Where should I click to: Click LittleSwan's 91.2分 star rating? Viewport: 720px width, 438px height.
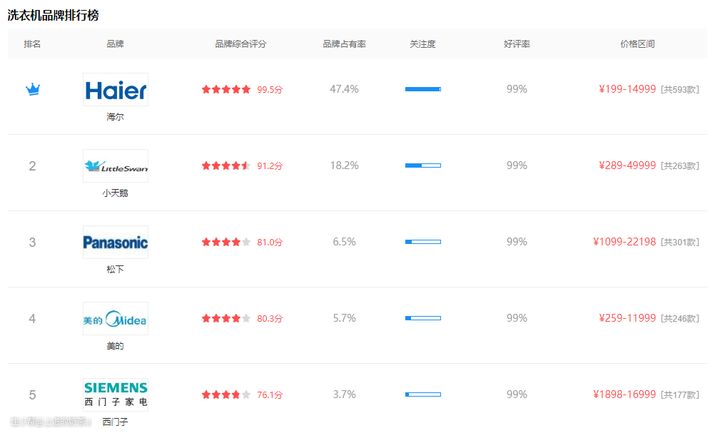point(226,165)
